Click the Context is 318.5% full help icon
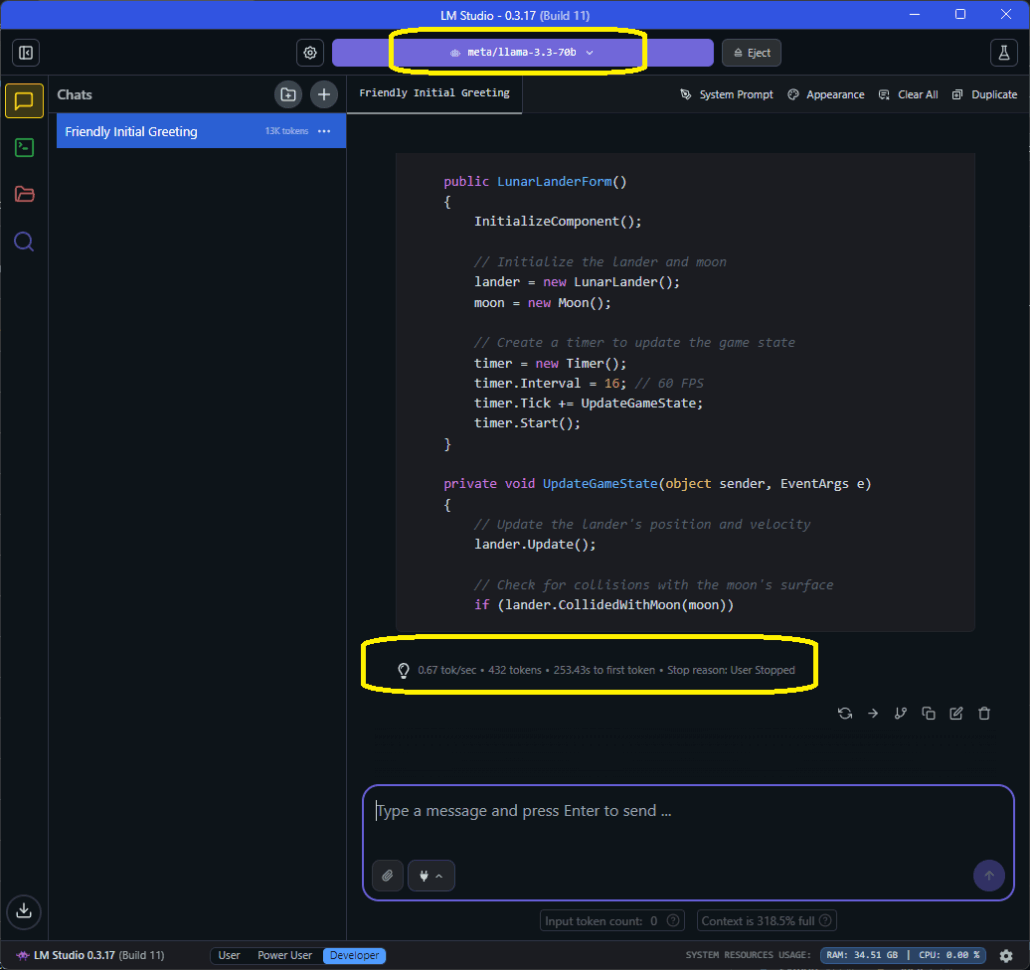 click(x=825, y=921)
